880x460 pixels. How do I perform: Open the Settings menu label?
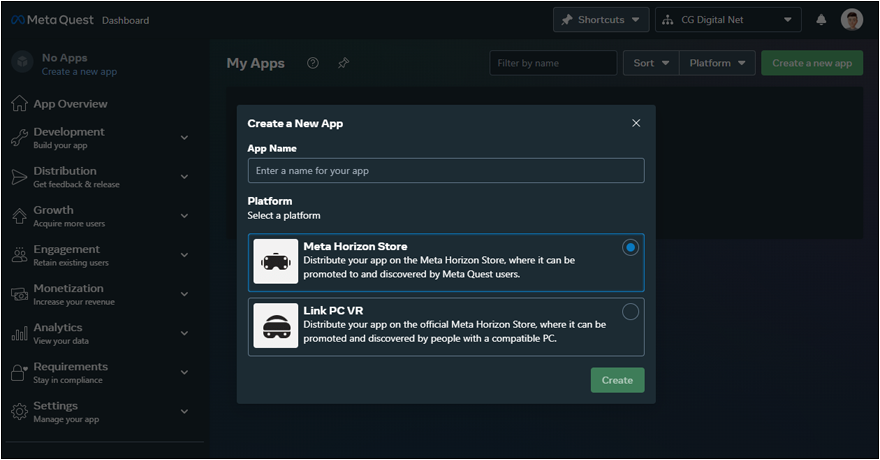[x=56, y=406]
